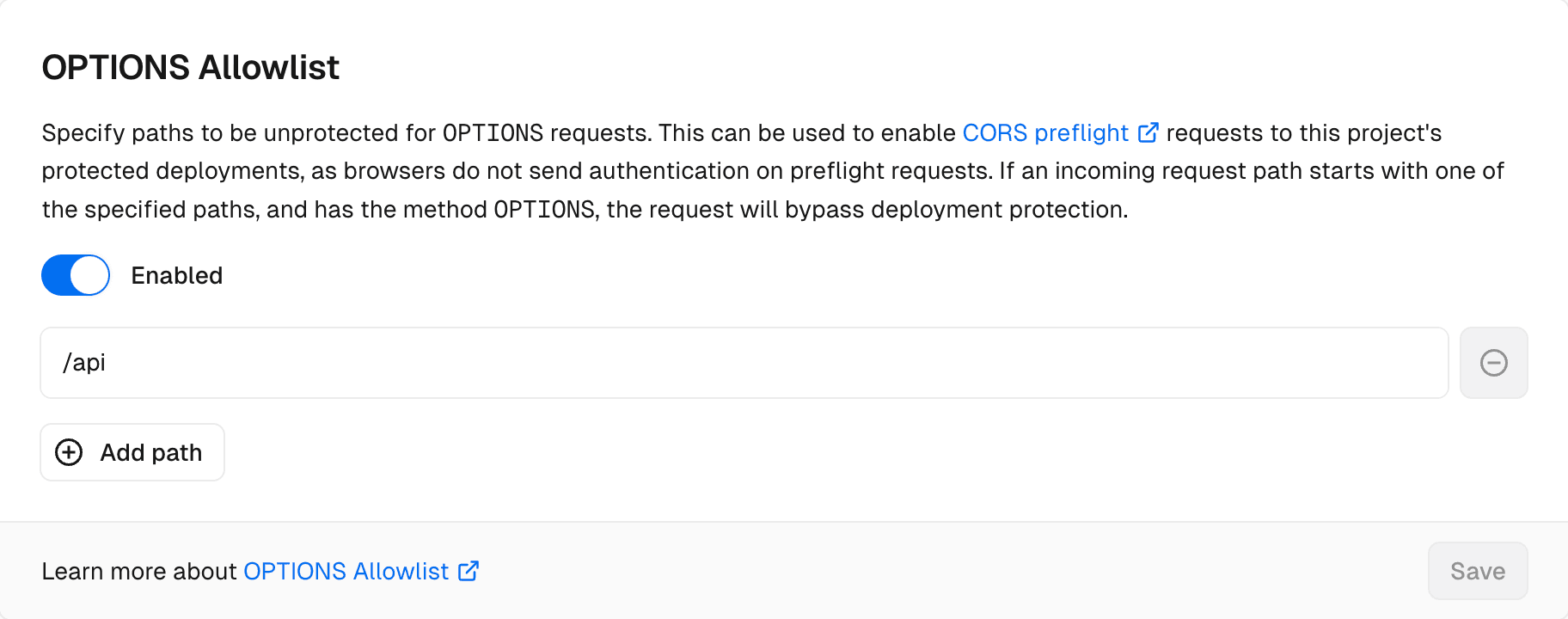Click the first monospace OPTIONS word in the description

pos(493,133)
